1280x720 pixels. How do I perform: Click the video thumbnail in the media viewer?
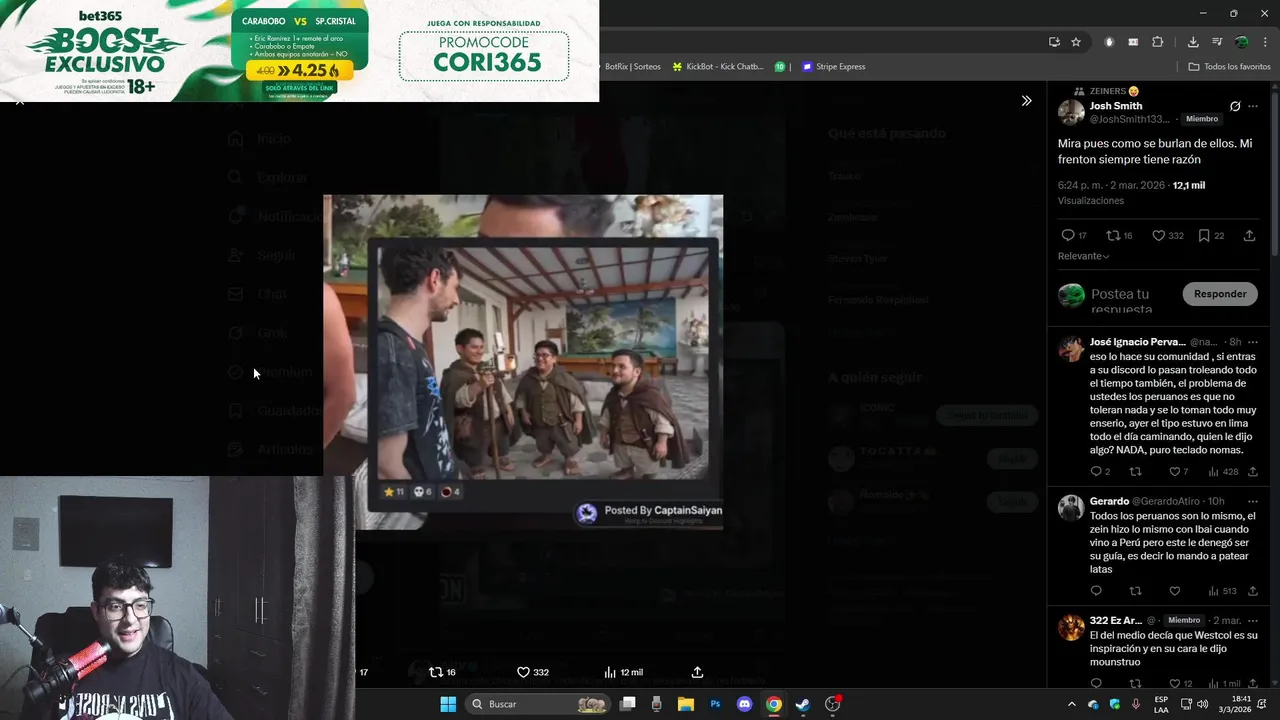523,362
